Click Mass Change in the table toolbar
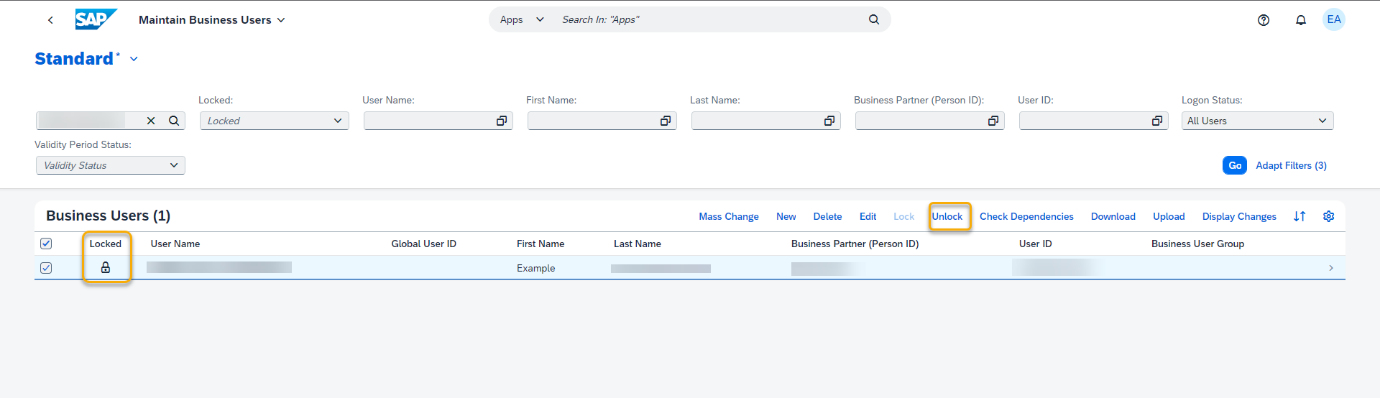The image size is (1380, 398). click(x=728, y=216)
